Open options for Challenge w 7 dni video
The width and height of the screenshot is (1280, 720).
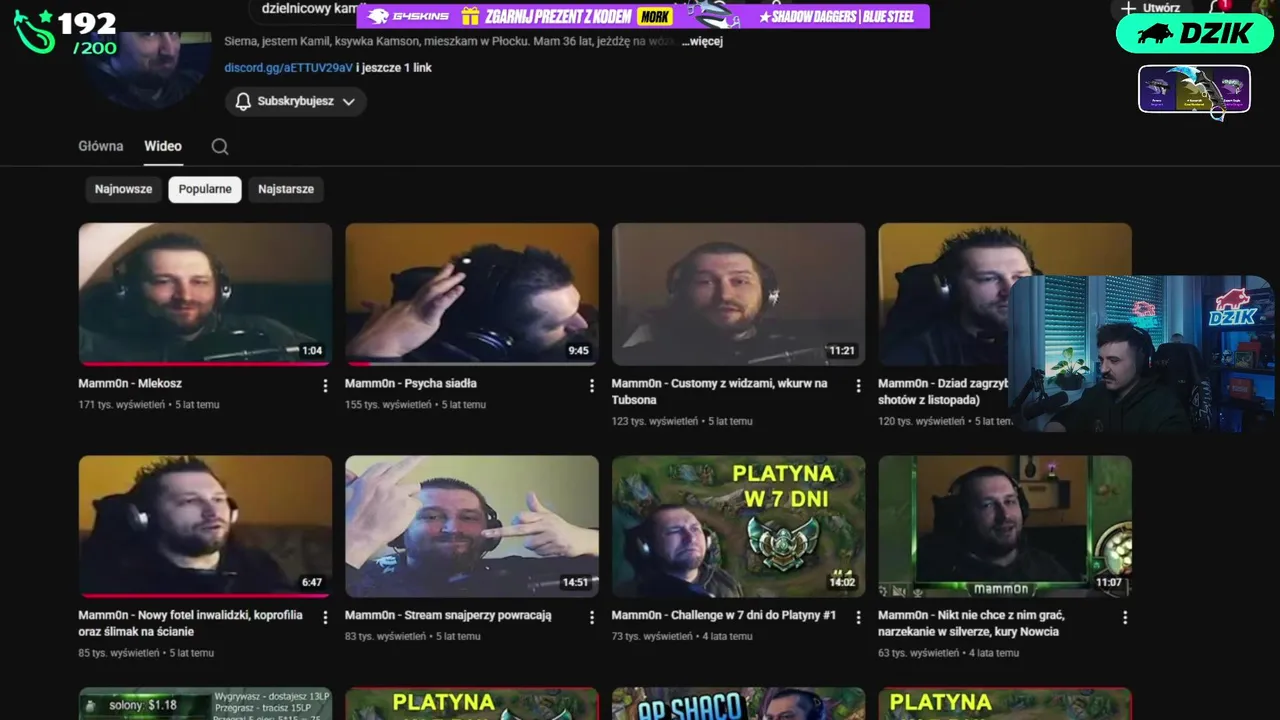(x=858, y=618)
